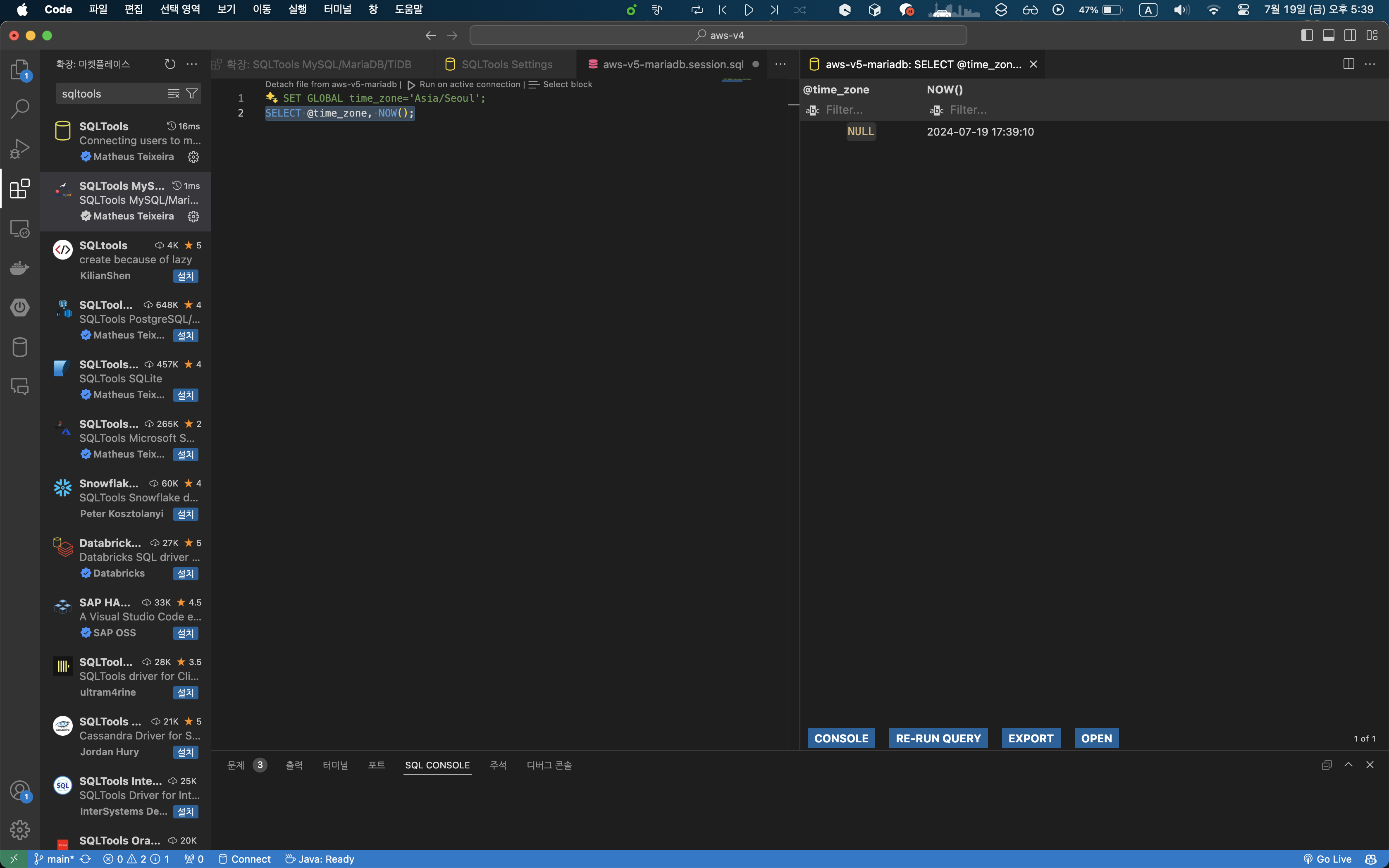Refresh the extensions marketplace list
Screen dimensions: 1389x868
[170, 64]
